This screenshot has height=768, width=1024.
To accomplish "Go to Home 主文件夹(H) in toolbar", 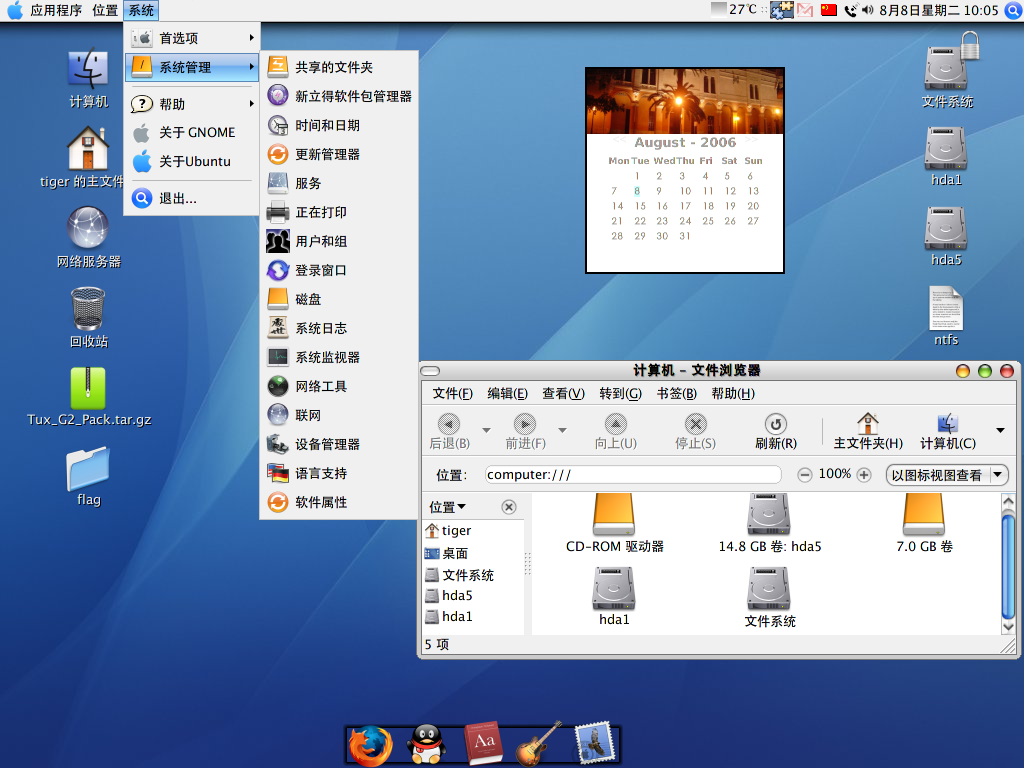I will pyautogui.click(x=868, y=432).
